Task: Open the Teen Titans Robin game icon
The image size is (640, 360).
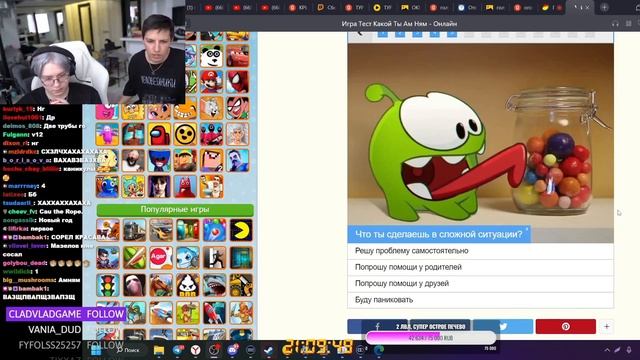Action: click(x=238, y=108)
